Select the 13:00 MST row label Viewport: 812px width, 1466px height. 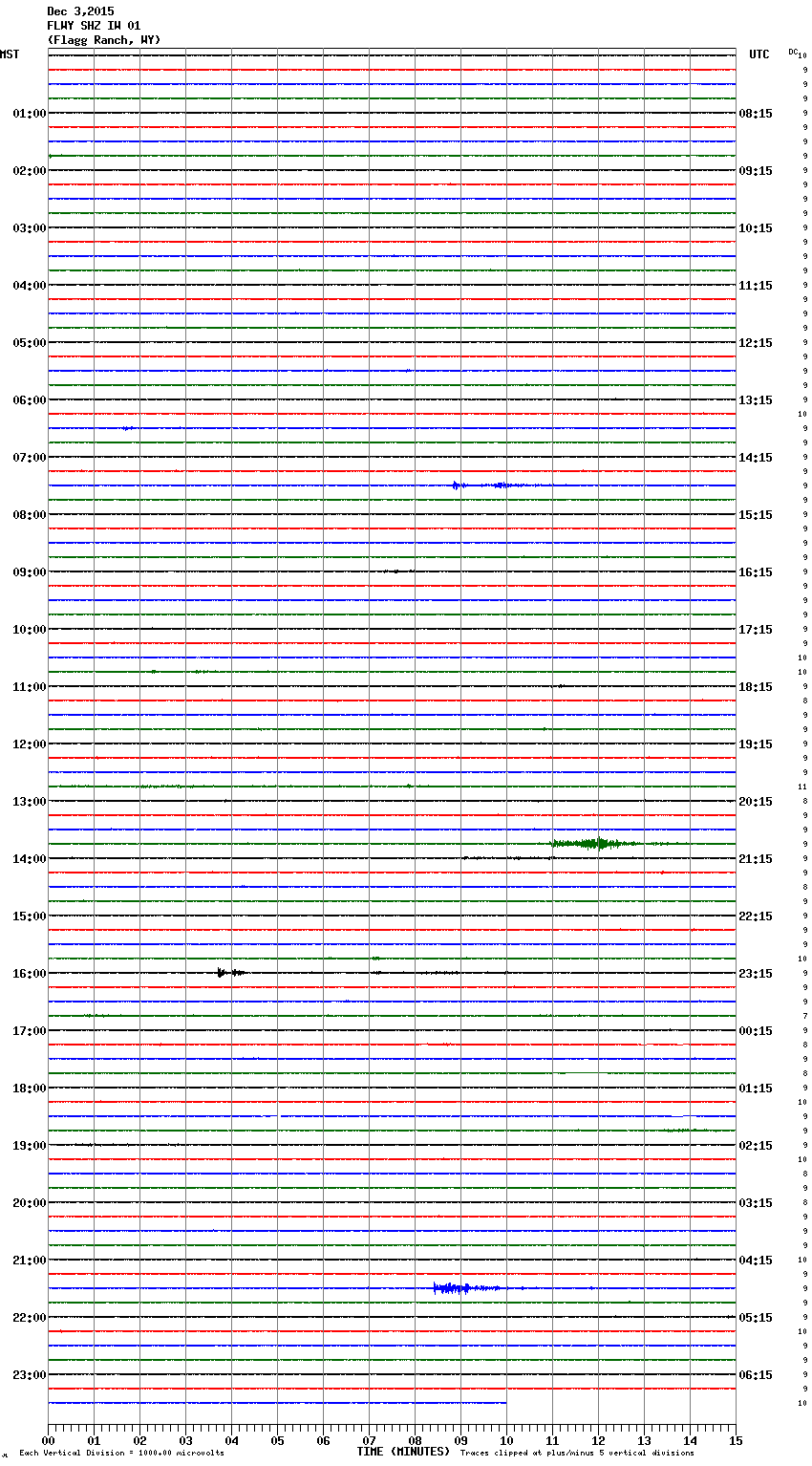(30, 802)
